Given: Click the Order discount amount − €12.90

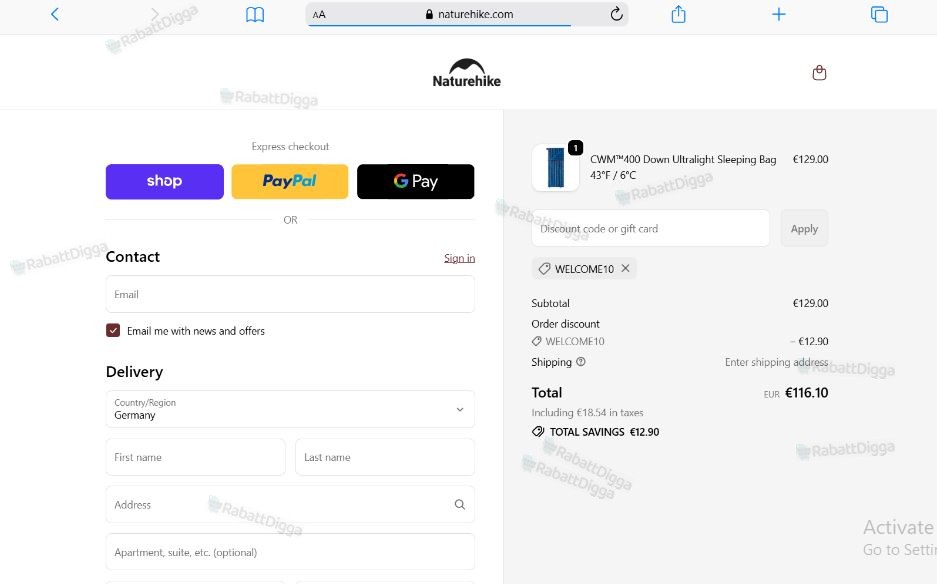Looking at the screenshot, I should (x=809, y=341).
